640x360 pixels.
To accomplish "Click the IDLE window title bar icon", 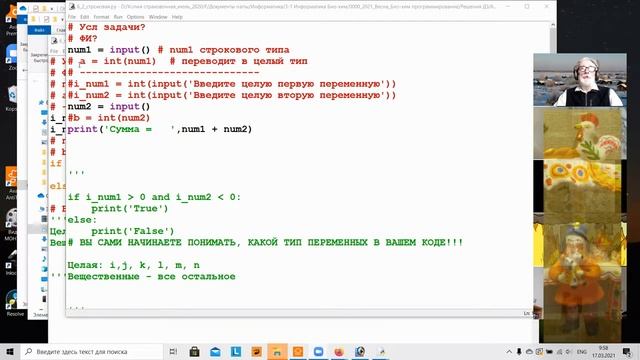I will (72, 6).
